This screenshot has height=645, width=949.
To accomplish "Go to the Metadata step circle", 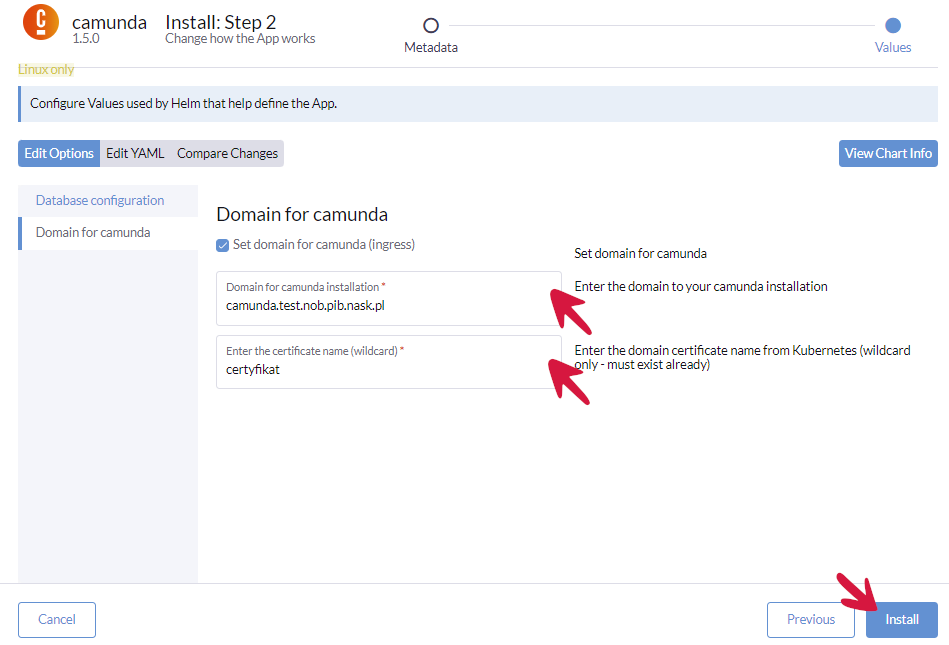I will 431,26.
